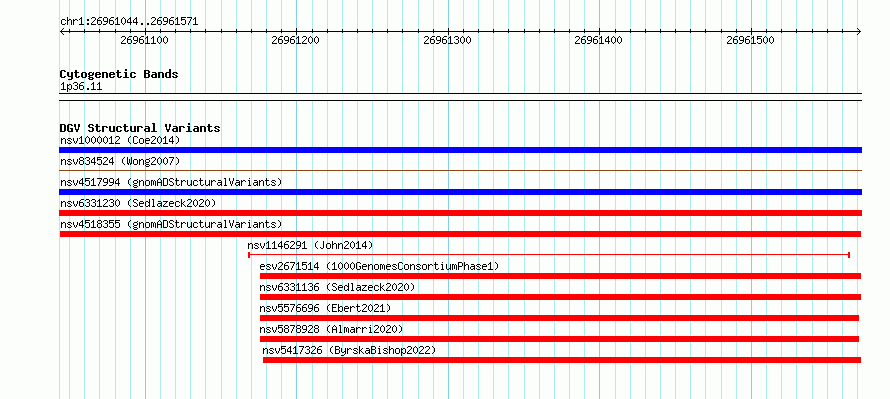Select the red esv2671514 variant bar
890x399 pixels.
[560, 276]
